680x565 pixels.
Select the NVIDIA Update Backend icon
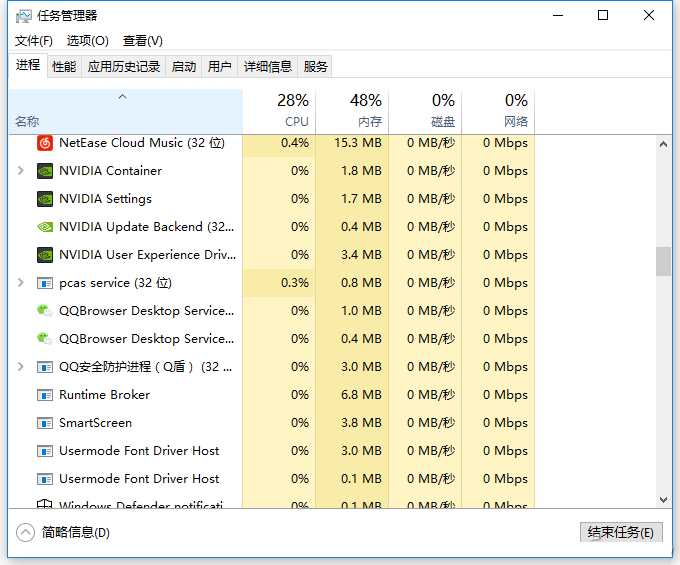(x=45, y=227)
